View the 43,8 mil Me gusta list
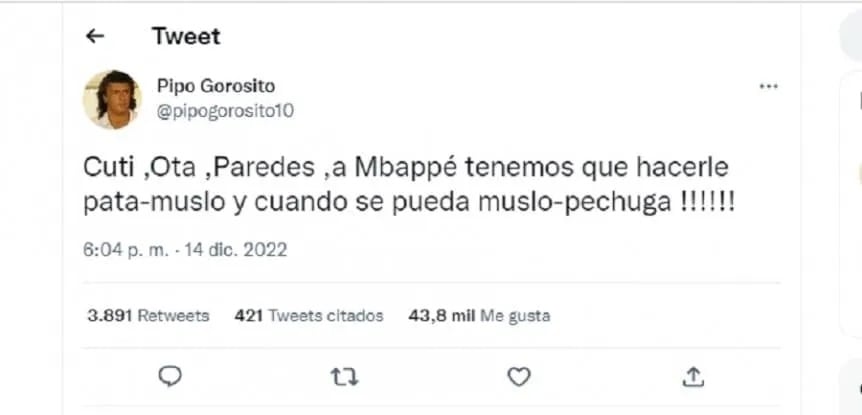The width and height of the screenshot is (862, 415). tap(479, 316)
